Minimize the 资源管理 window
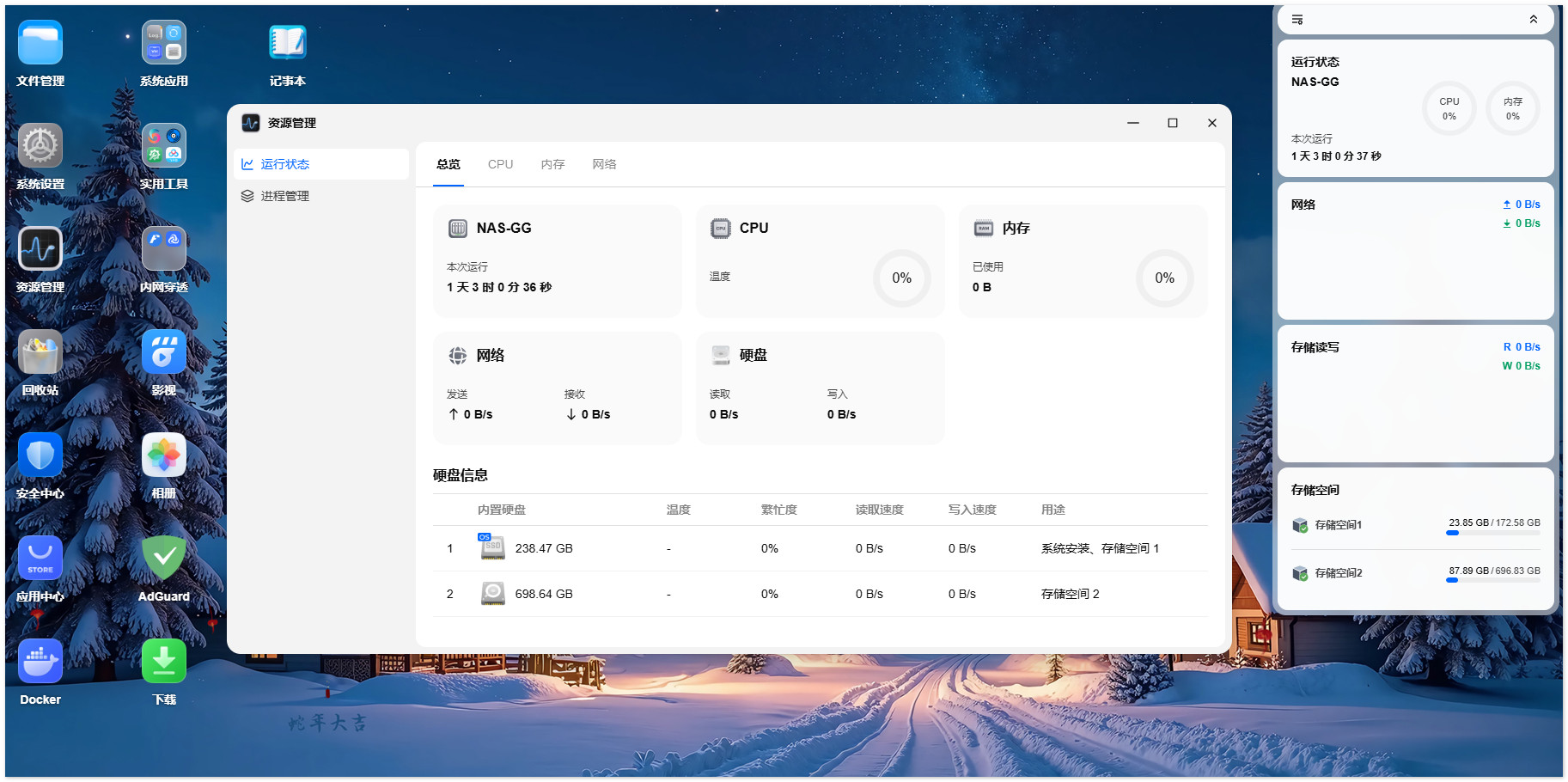 pos(1133,123)
